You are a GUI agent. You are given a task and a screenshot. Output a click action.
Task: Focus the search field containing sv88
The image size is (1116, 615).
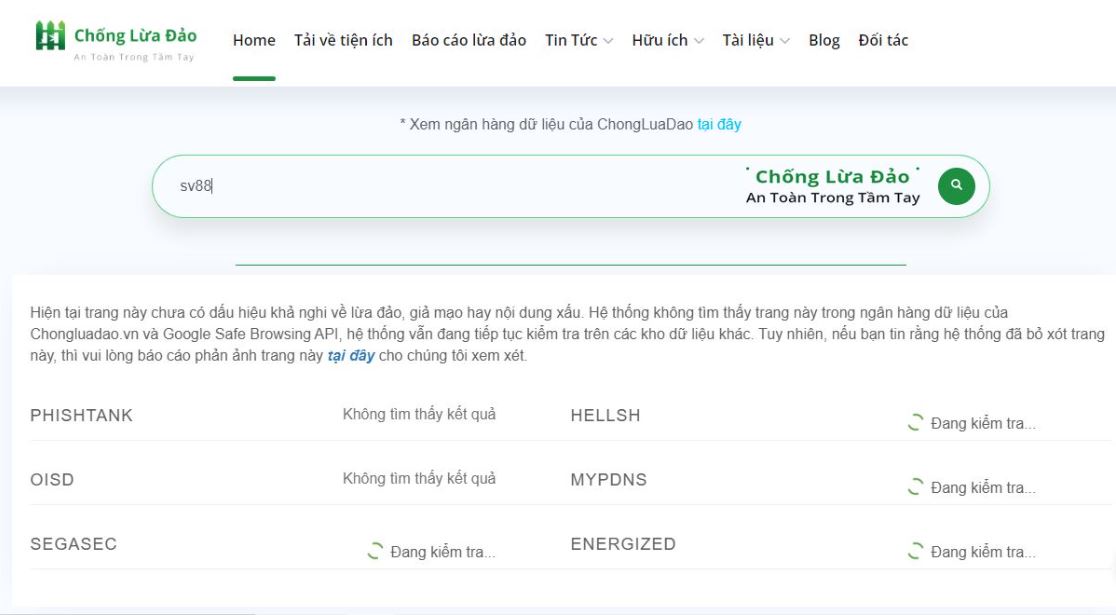tap(450, 186)
